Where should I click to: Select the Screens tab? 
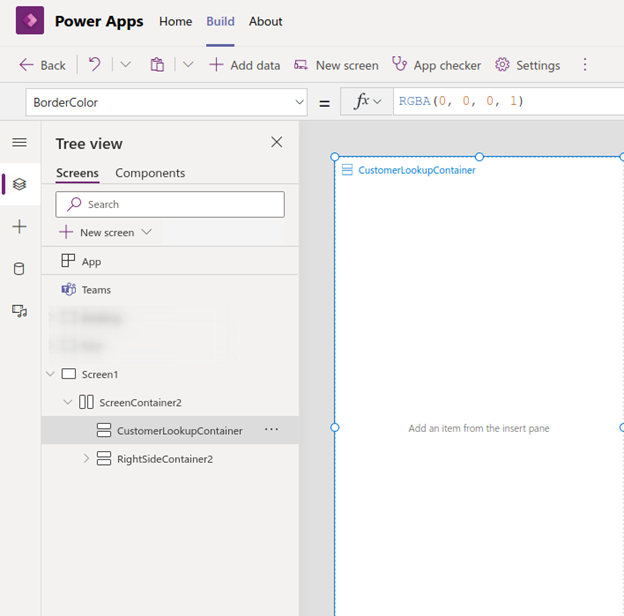[77, 173]
